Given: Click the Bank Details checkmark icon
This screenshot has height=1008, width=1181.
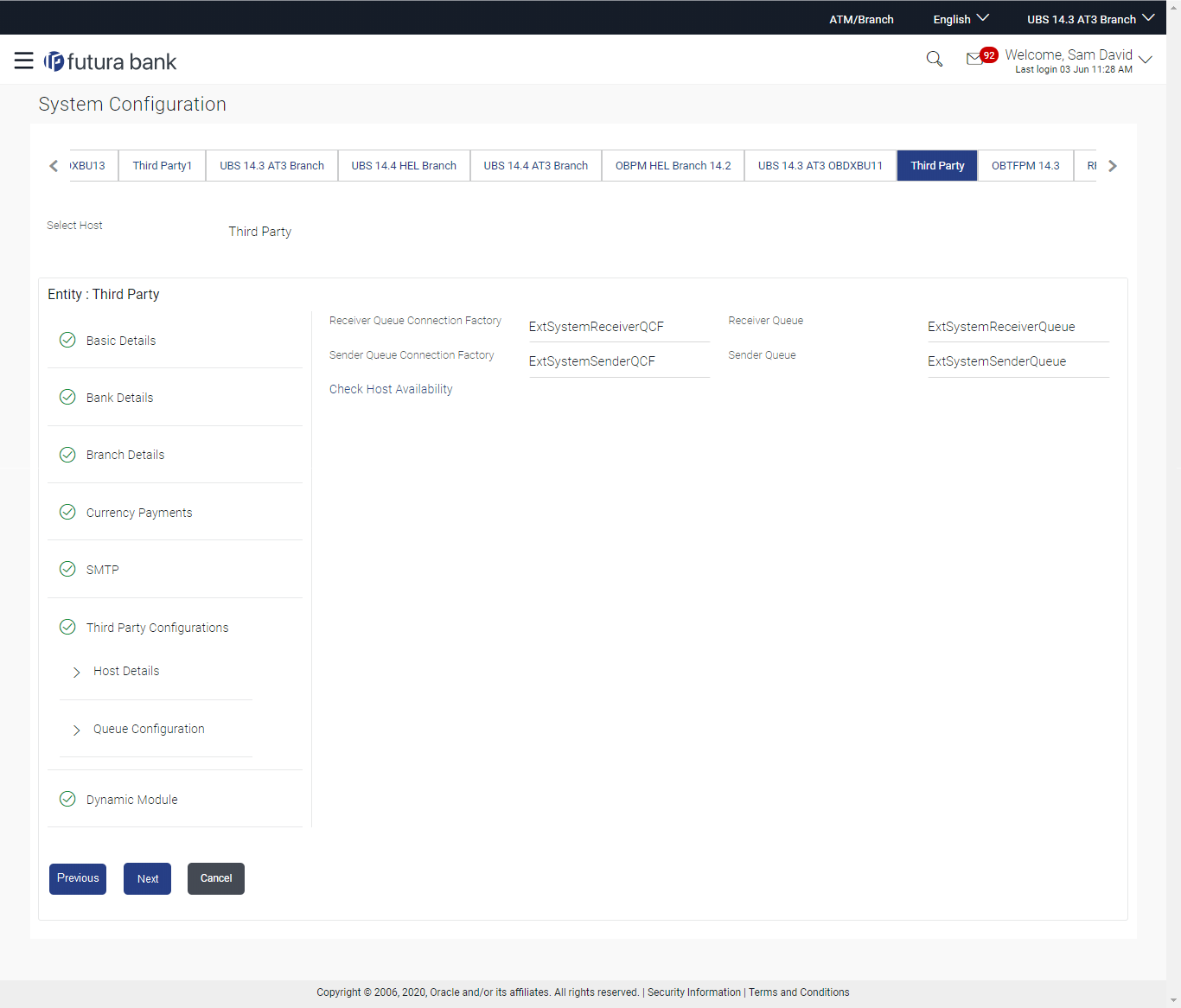Looking at the screenshot, I should tap(67, 397).
